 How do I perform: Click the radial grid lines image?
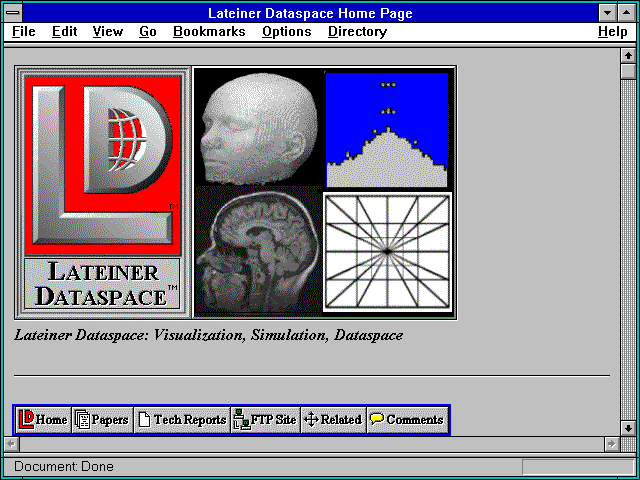[x=387, y=252]
